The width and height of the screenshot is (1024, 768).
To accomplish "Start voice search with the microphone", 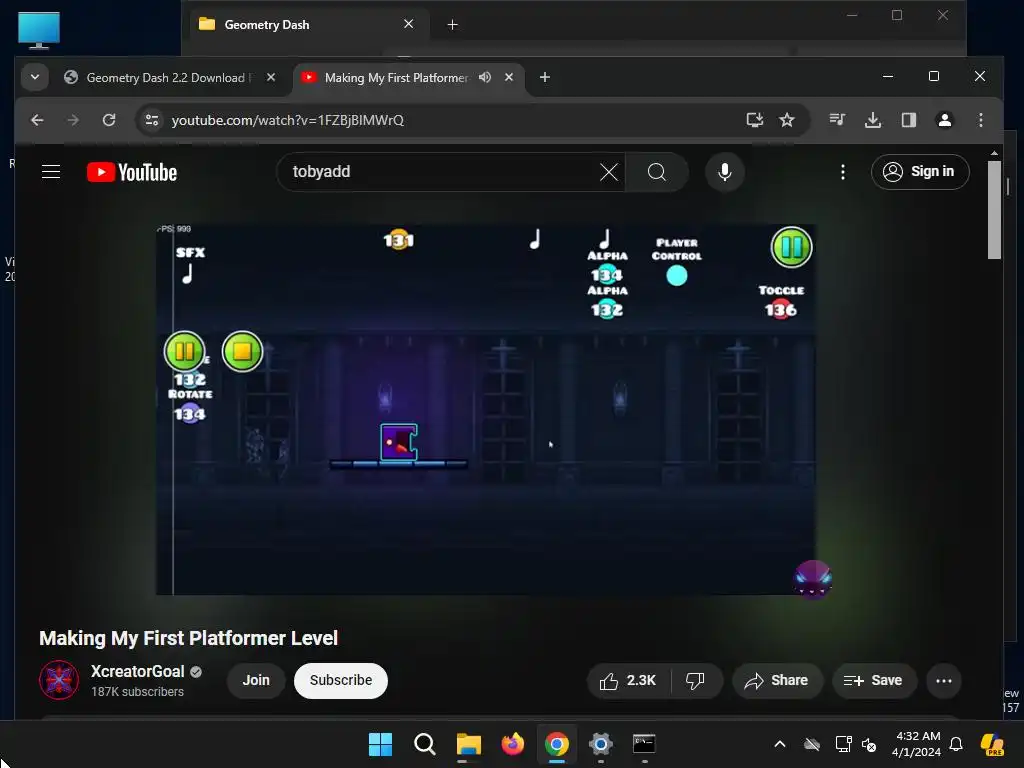I will [x=724, y=172].
